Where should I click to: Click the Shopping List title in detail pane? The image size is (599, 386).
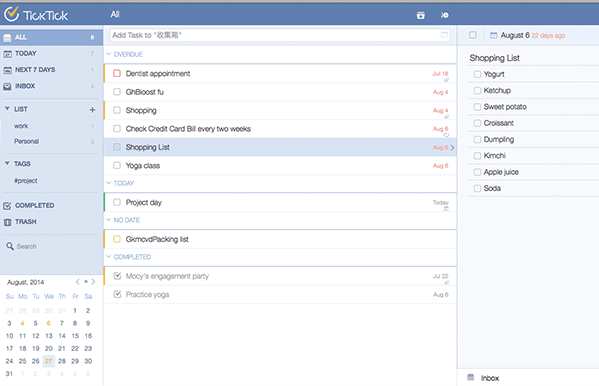(x=494, y=58)
